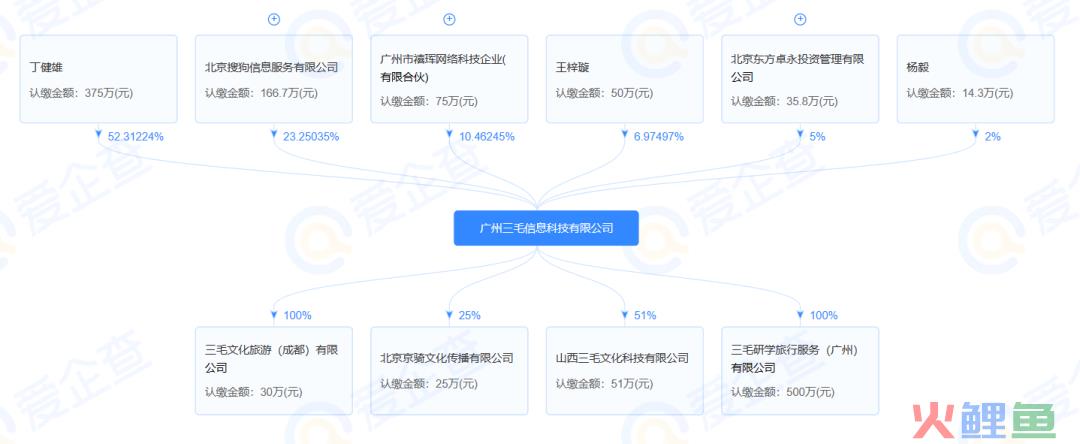Click 认缴金额：51万(元) text
Screen dimensions: 1080x444
click(605, 384)
